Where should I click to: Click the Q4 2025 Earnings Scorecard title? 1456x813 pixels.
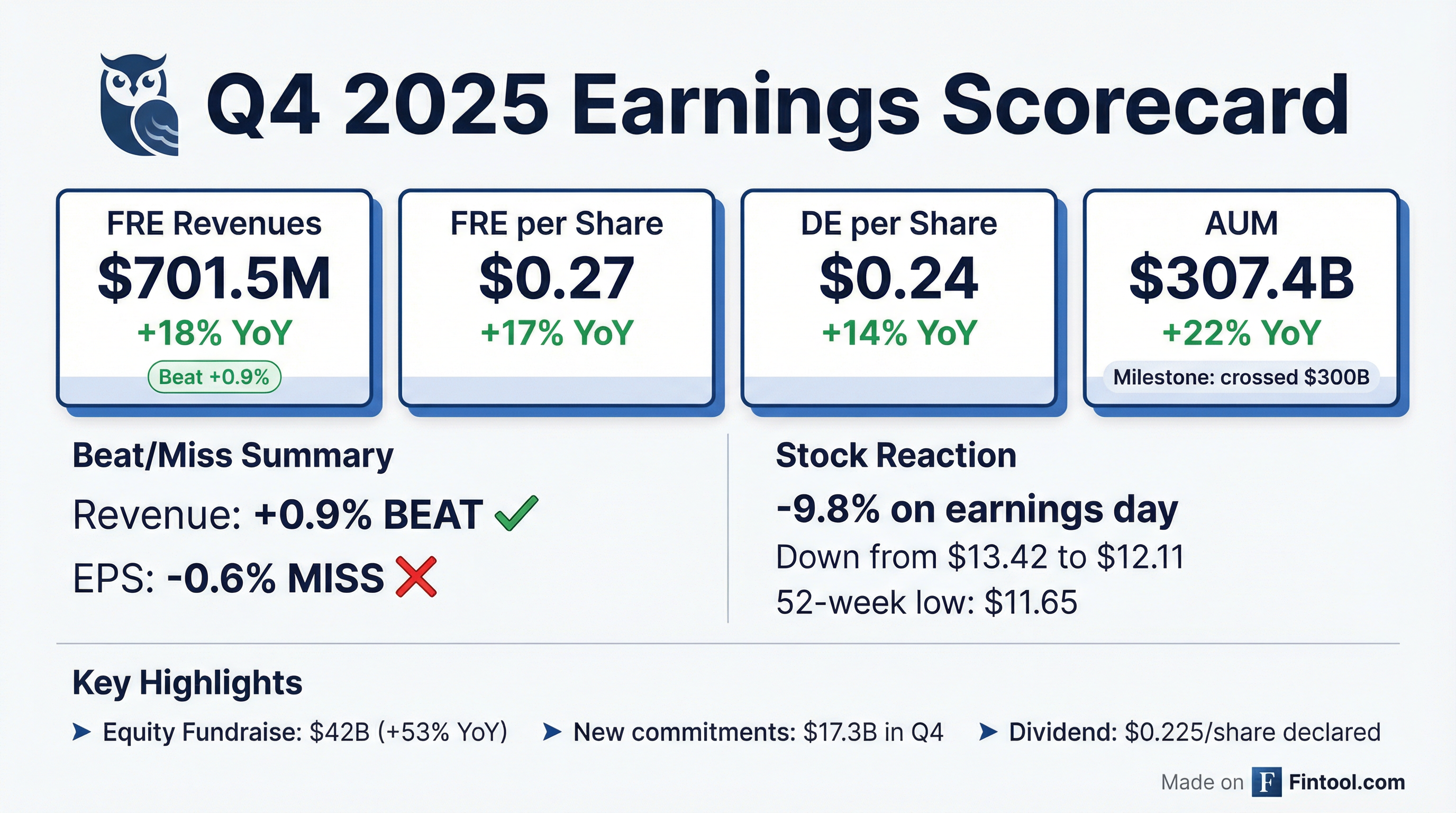[x=777, y=107]
